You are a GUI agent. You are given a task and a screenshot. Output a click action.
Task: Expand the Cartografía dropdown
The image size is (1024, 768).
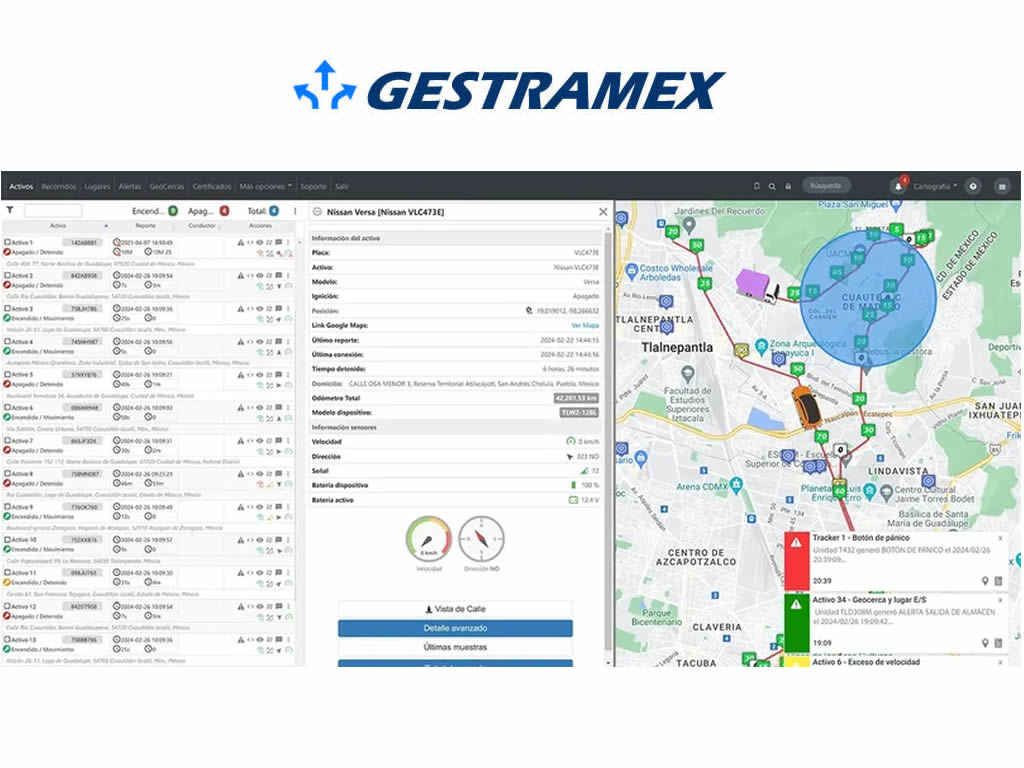tap(935, 186)
